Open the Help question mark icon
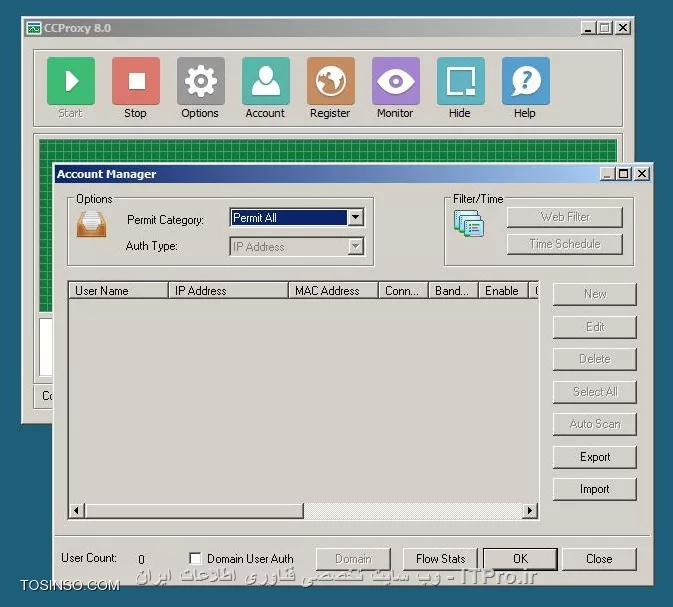 526,81
